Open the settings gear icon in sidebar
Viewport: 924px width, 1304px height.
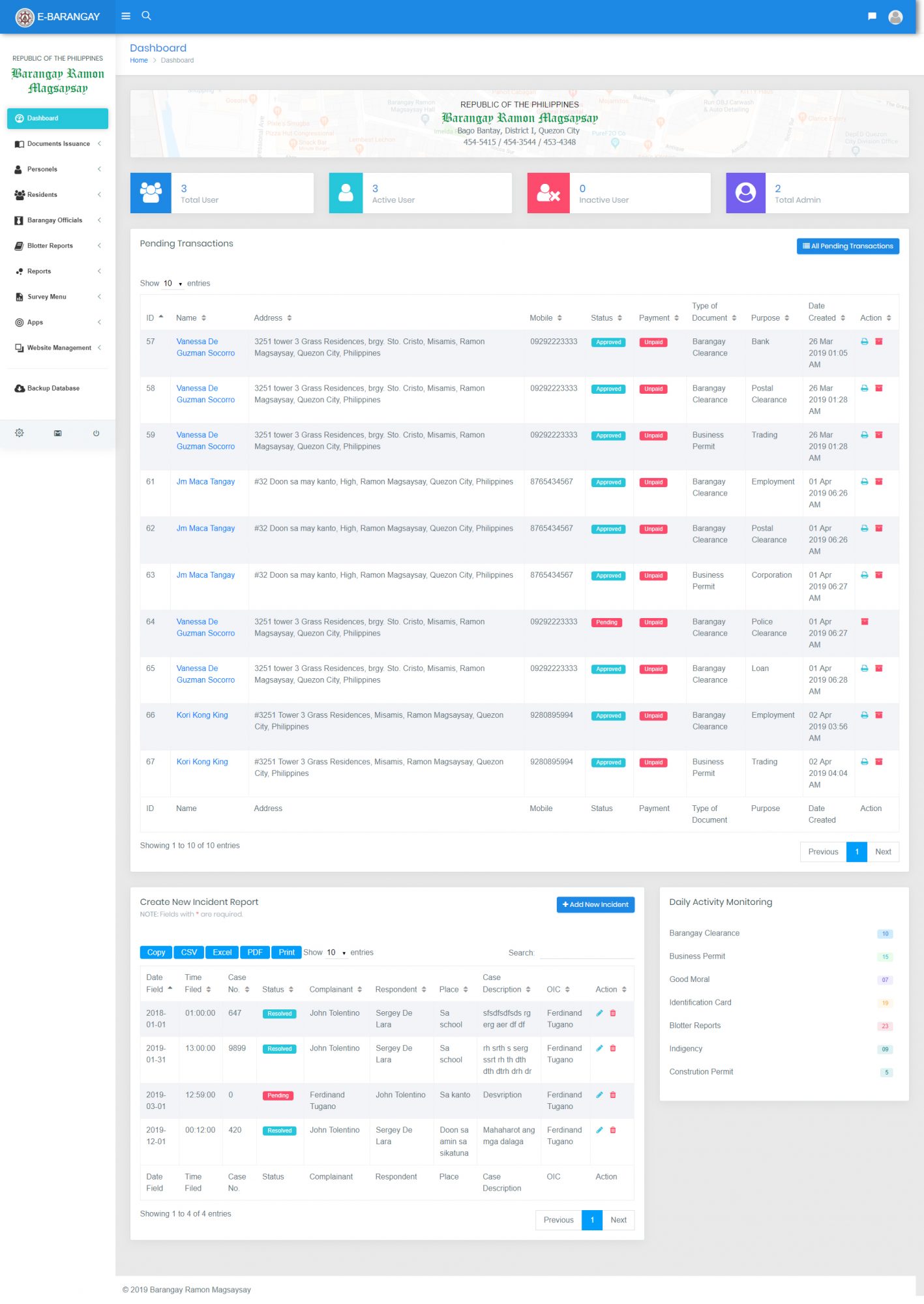20,434
